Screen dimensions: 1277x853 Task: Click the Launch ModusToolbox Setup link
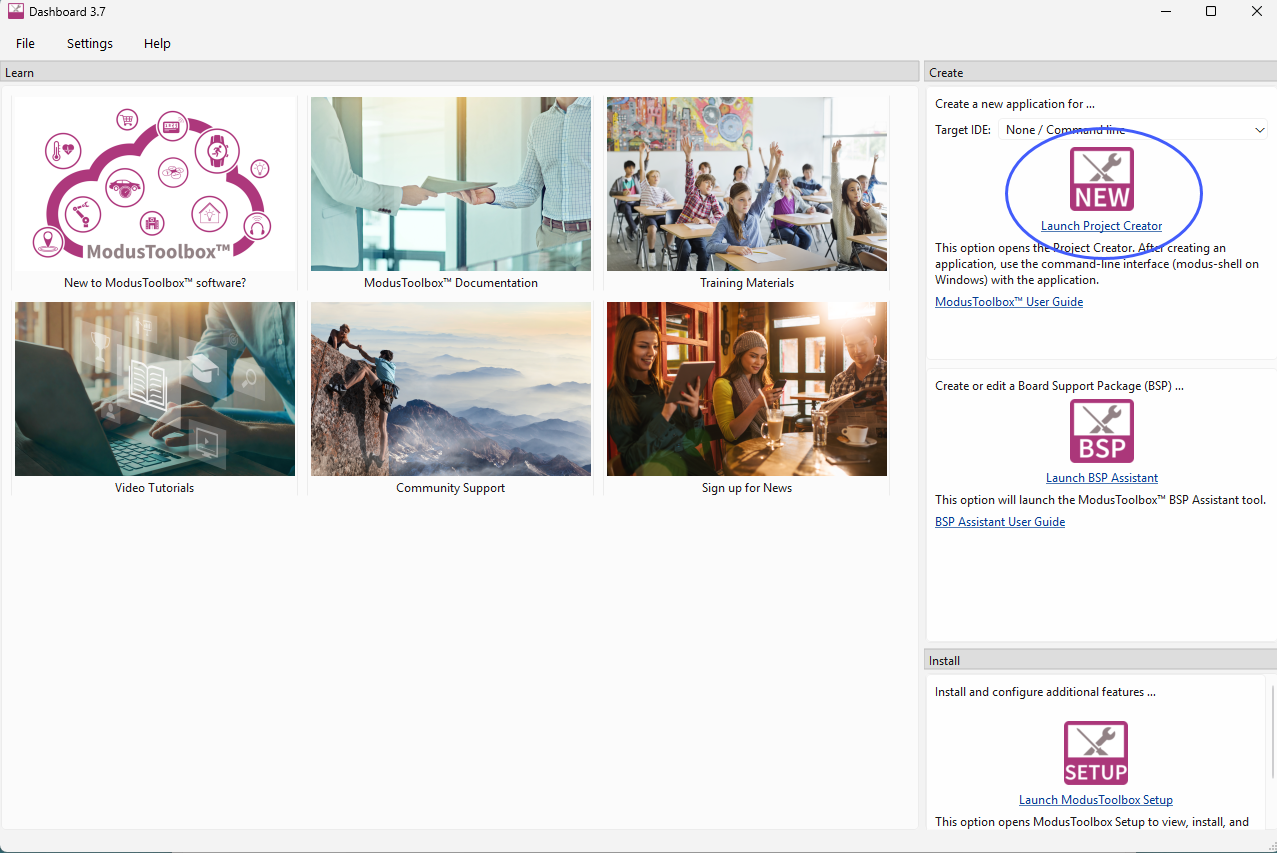point(1095,800)
